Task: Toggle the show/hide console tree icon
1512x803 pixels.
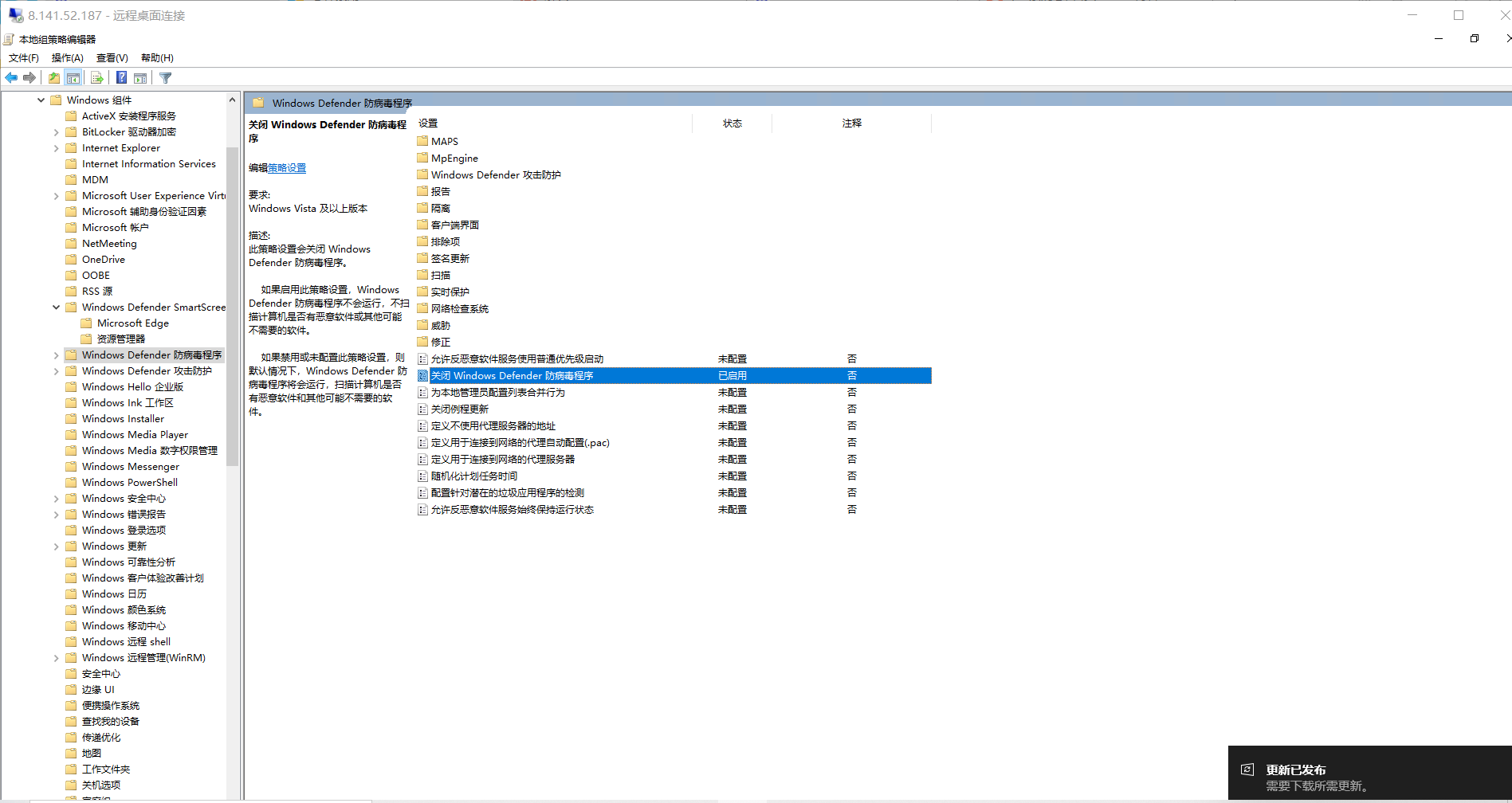Action: click(x=73, y=78)
